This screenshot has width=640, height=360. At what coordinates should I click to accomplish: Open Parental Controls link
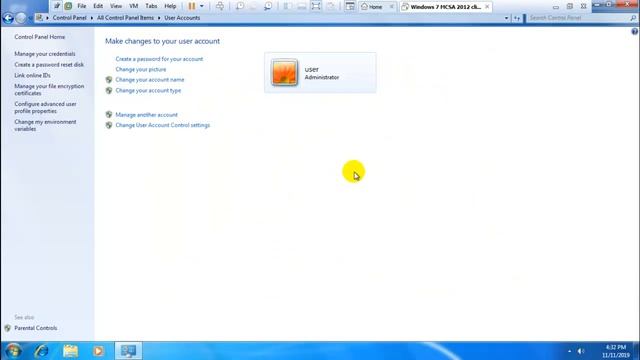point(36,328)
